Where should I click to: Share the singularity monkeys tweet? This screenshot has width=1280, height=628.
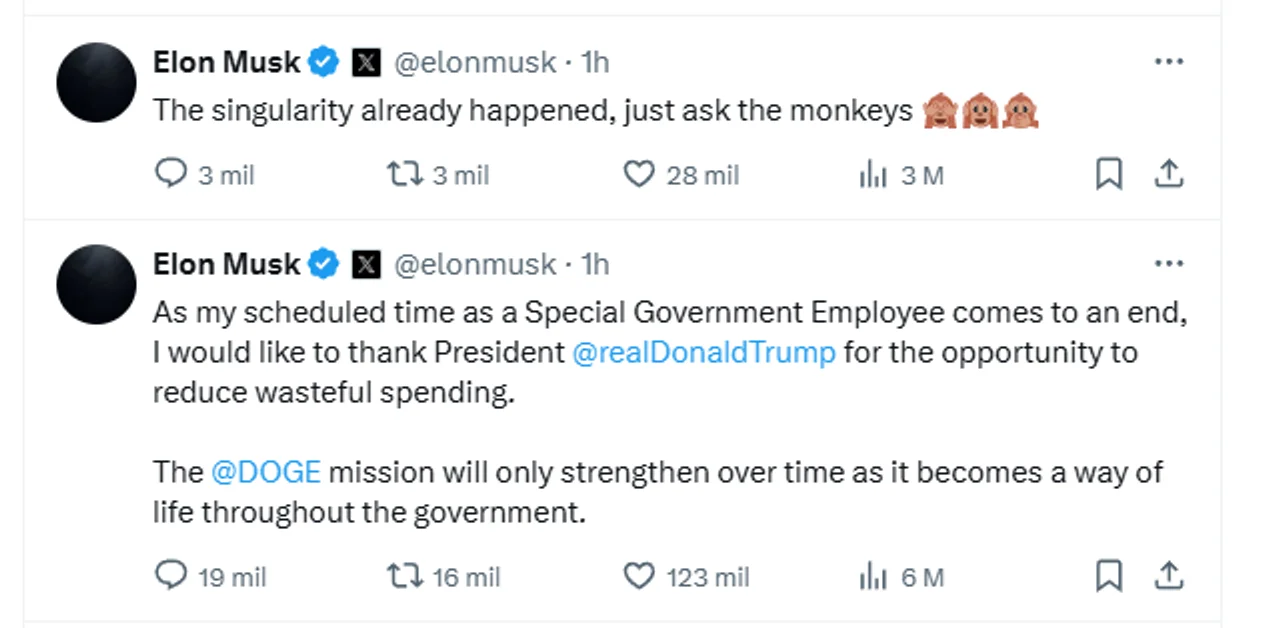(x=1168, y=175)
